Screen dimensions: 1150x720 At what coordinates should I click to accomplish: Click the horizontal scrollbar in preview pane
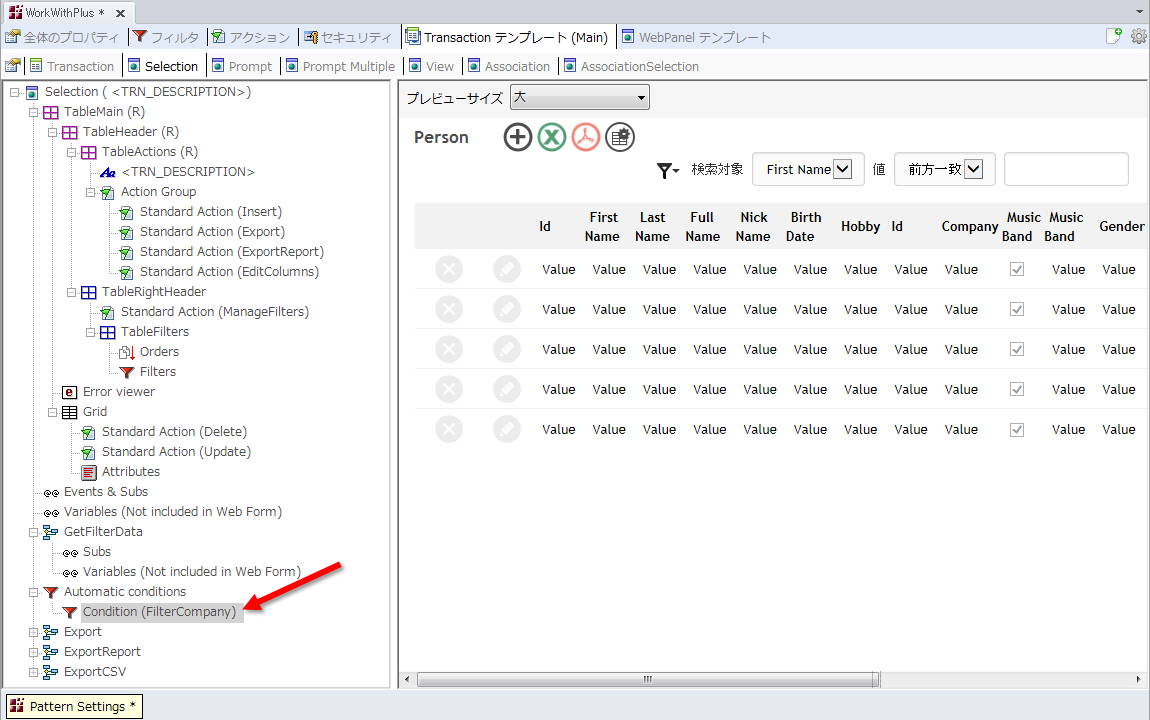point(647,679)
